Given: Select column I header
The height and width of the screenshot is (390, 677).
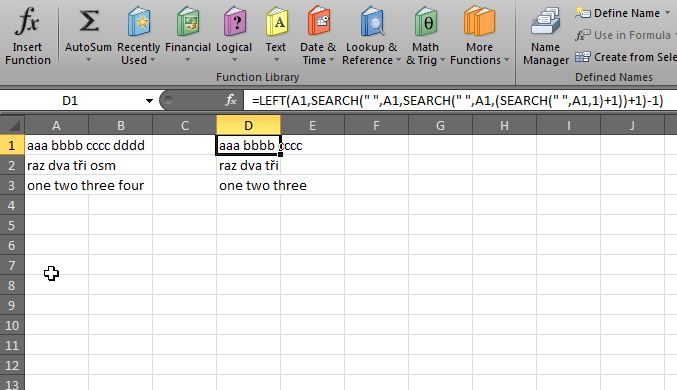Looking at the screenshot, I should tap(568, 125).
